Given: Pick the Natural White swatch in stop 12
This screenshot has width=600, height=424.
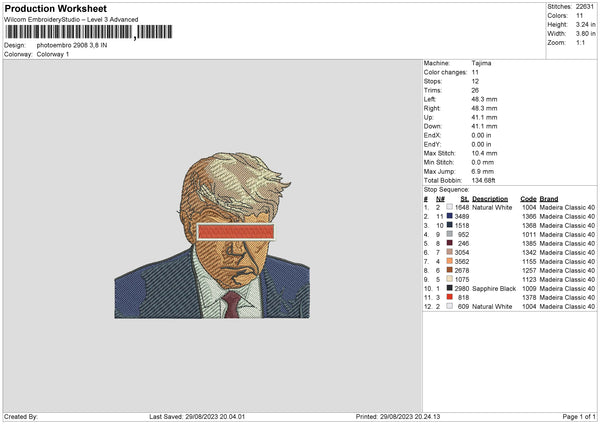Looking at the screenshot, I should 449,306.
